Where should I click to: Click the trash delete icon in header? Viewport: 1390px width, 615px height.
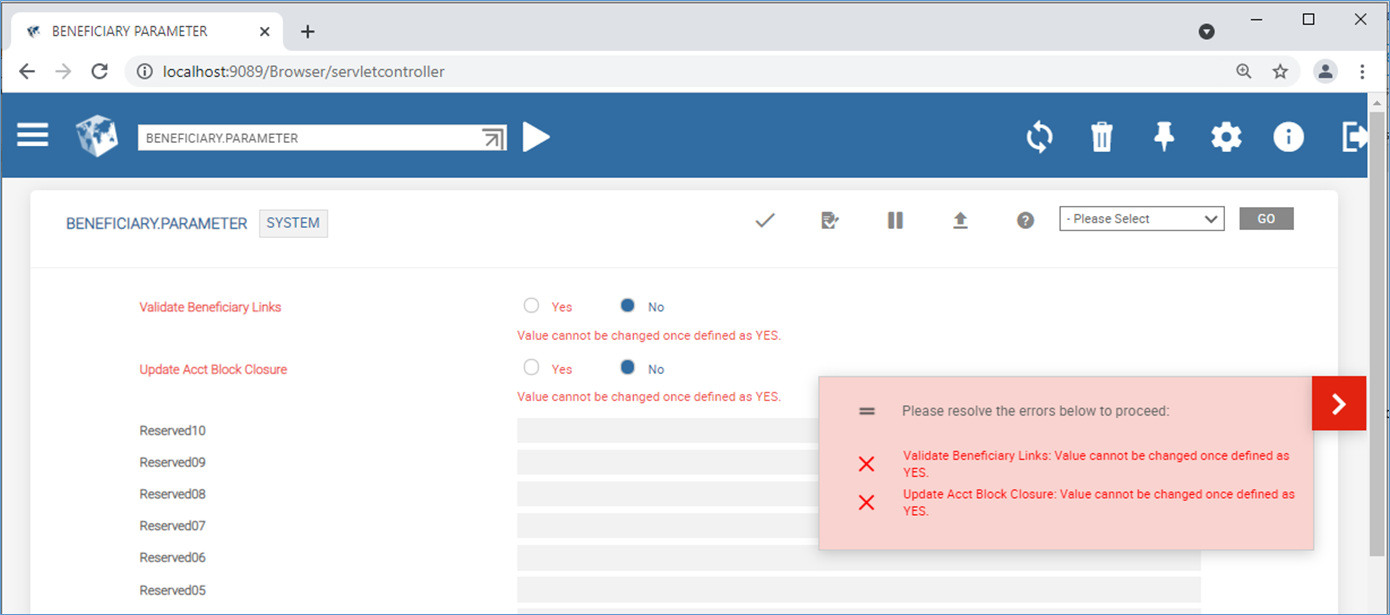coord(1101,137)
